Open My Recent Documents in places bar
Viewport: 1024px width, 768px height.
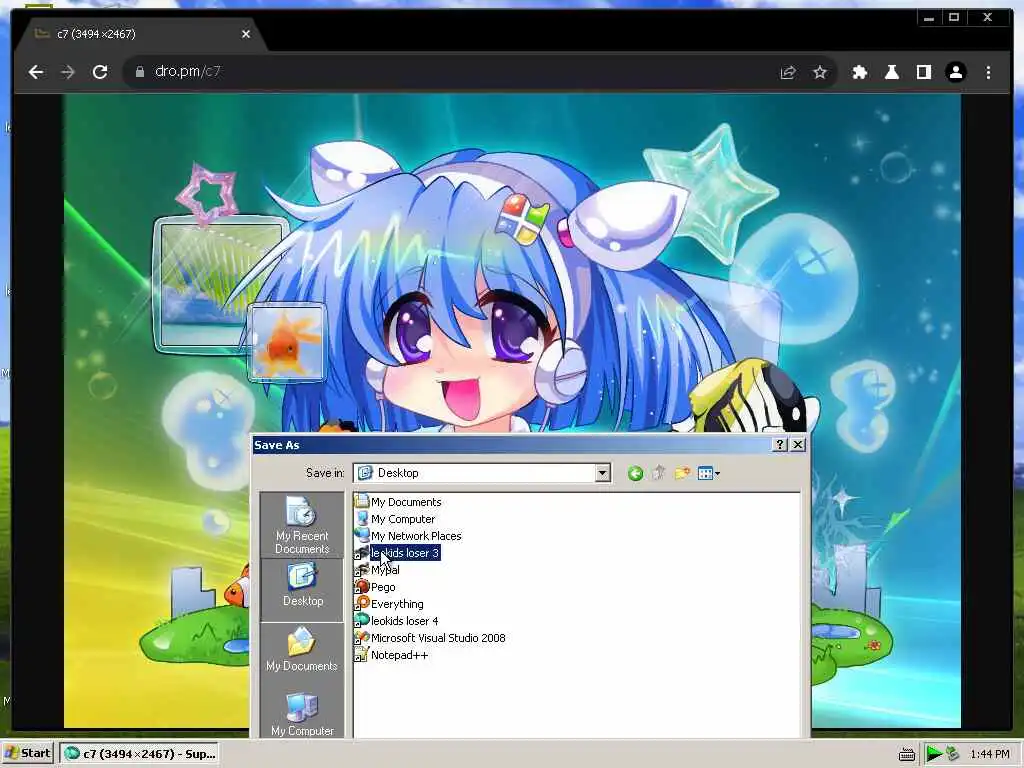[x=302, y=525]
